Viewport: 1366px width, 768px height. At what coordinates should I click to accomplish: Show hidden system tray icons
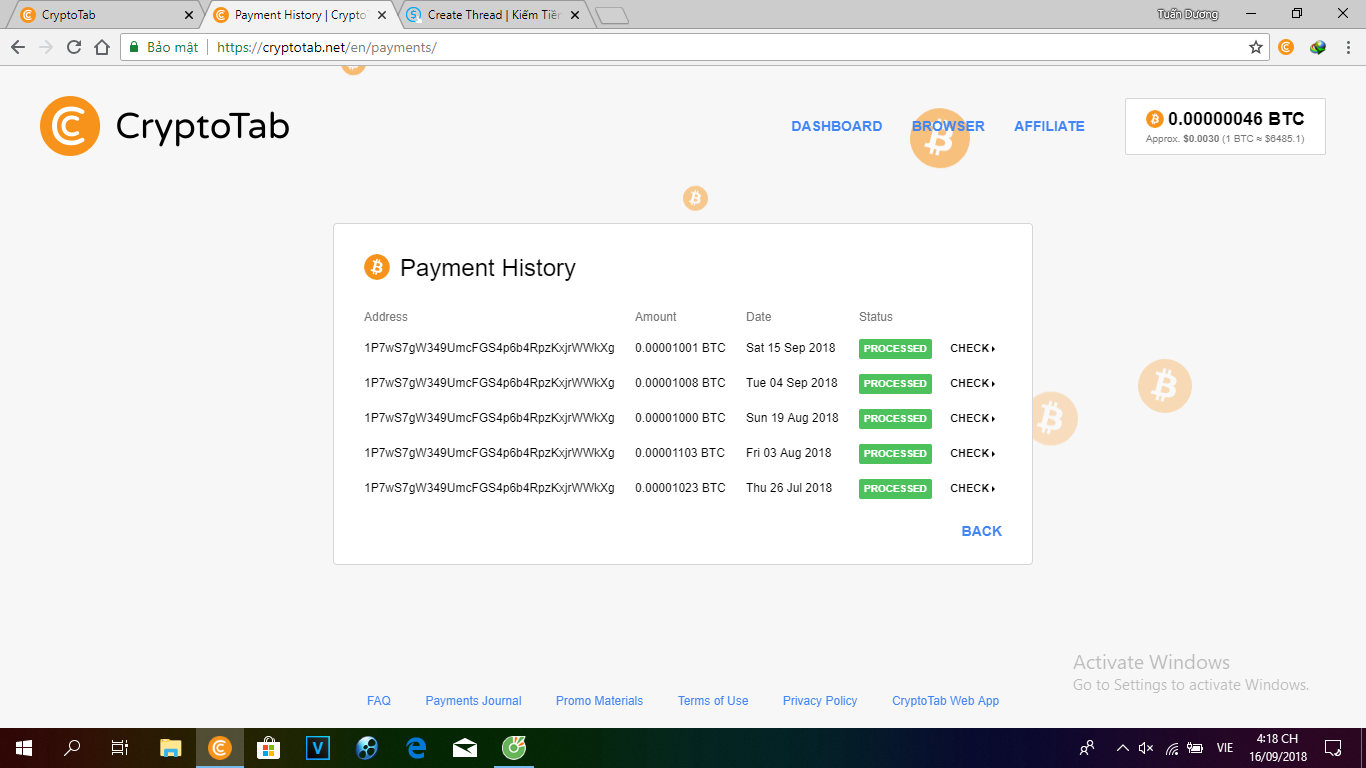point(1122,748)
